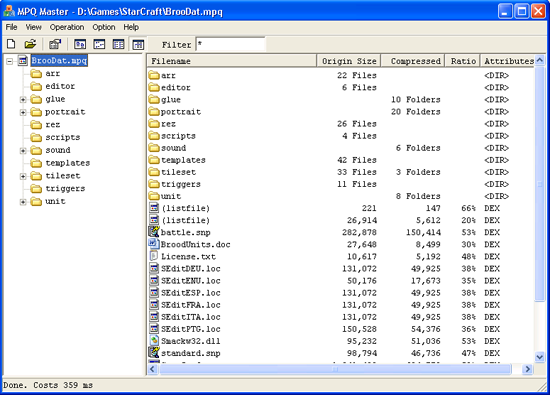
Task: Select the SEditENU.loc file name
Action: [x=190, y=281]
